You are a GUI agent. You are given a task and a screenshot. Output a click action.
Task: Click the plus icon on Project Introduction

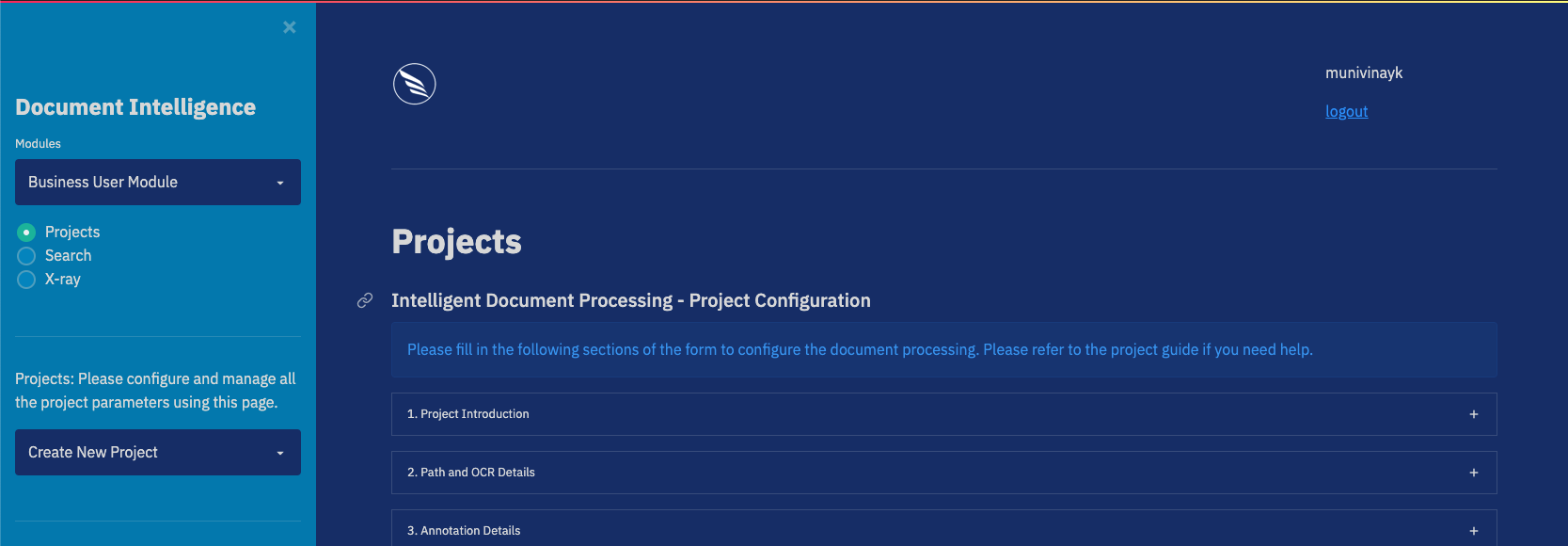click(1473, 413)
